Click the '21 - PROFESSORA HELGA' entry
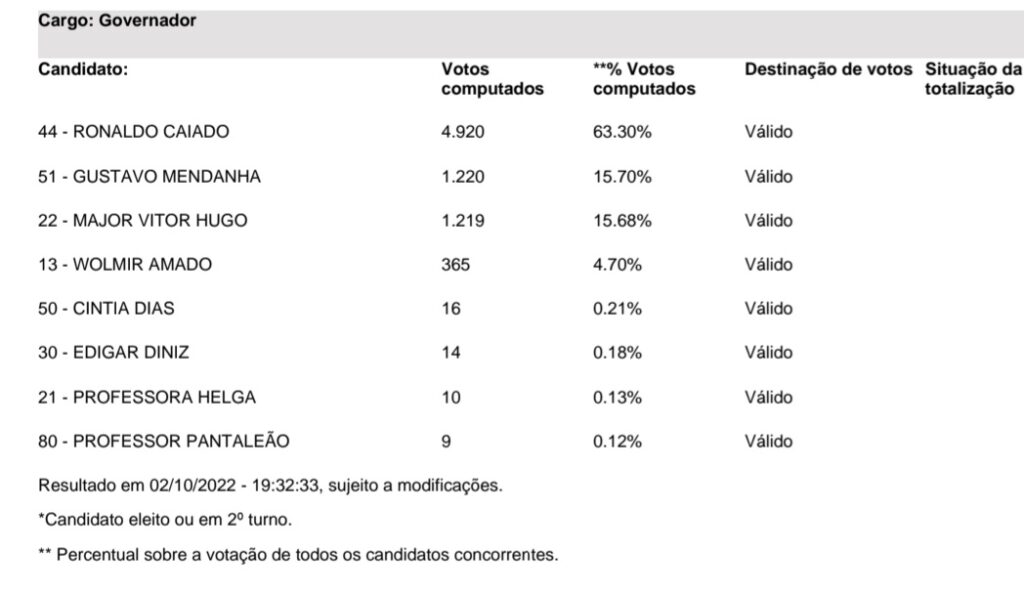Image resolution: width=1024 pixels, height=595 pixels. point(146,397)
